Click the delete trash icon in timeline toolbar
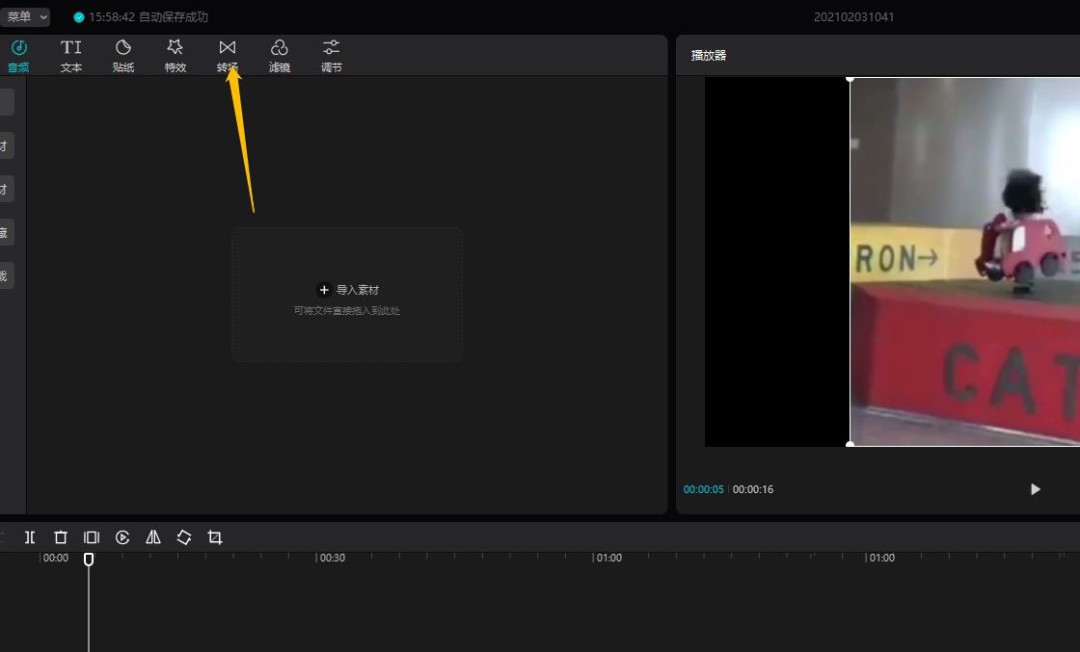Viewport: 1080px width, 652px height. [60, 538]
